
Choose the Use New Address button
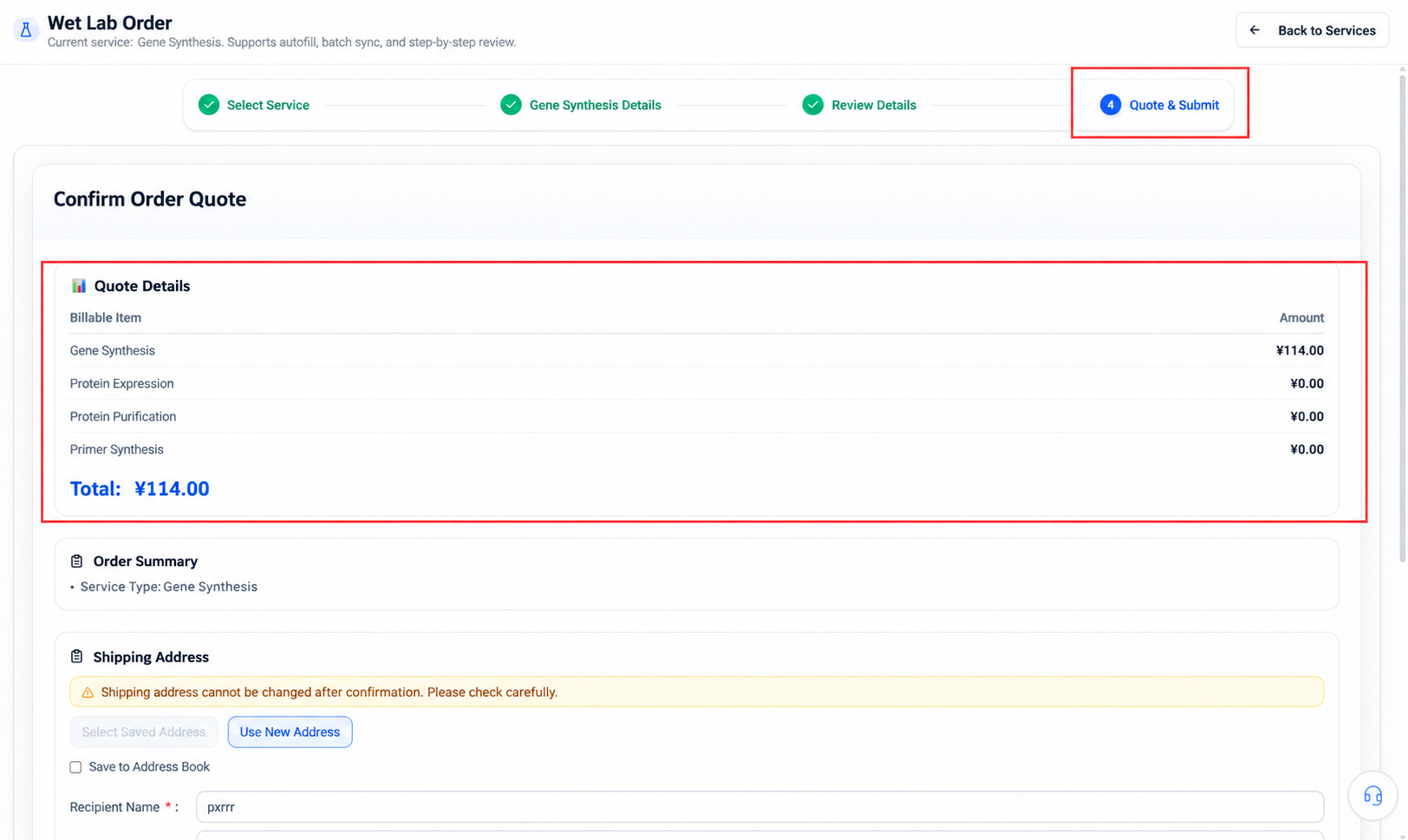click(290, 733)
